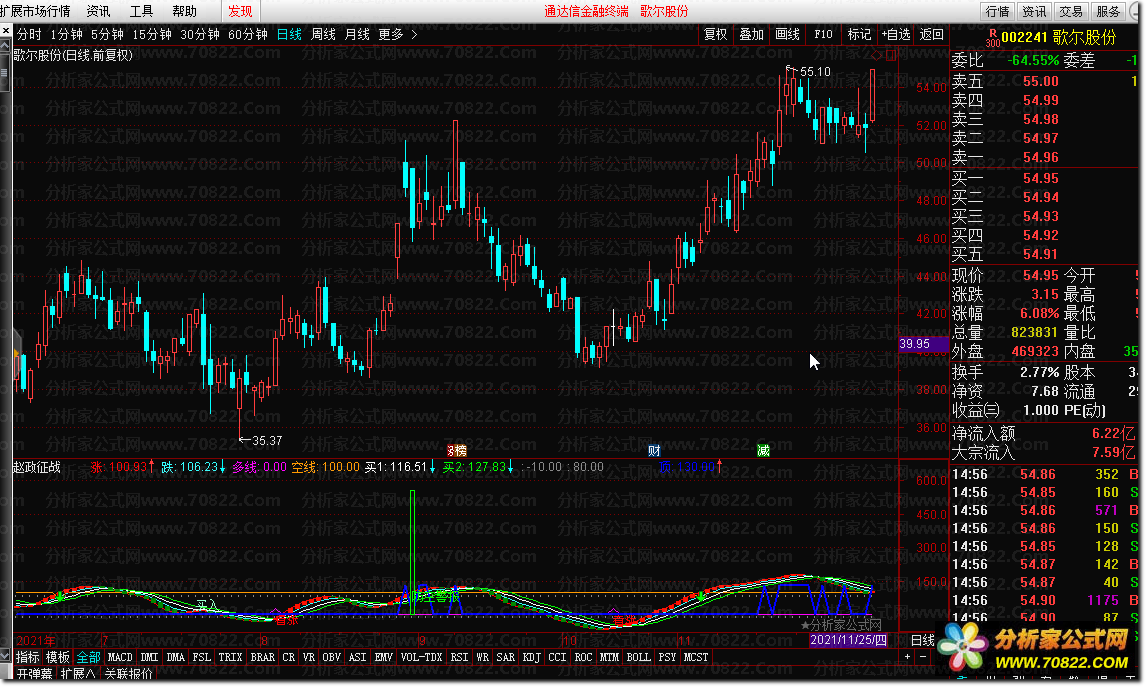Open the 工具 menu
The width and height of the screenshot is (1147, 687).
click(141, 11)
